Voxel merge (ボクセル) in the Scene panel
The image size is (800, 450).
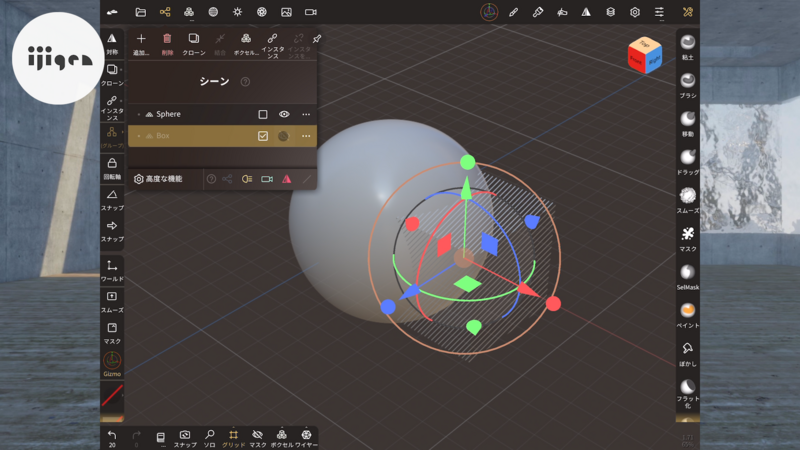point(246,44)
